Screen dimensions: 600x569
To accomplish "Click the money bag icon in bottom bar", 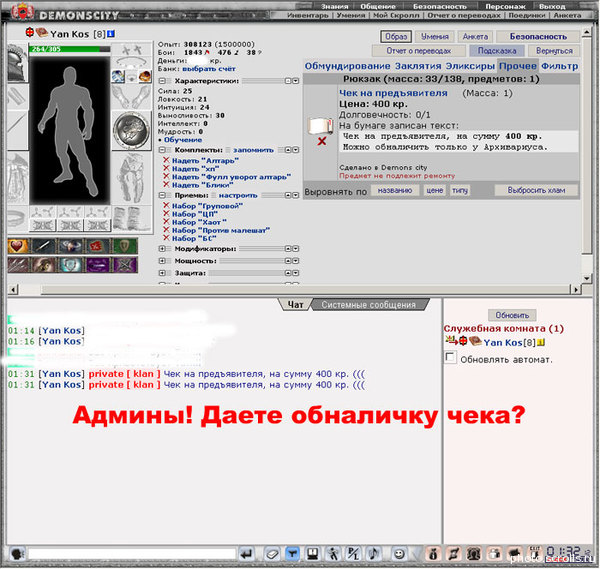I will click(433, 554).
